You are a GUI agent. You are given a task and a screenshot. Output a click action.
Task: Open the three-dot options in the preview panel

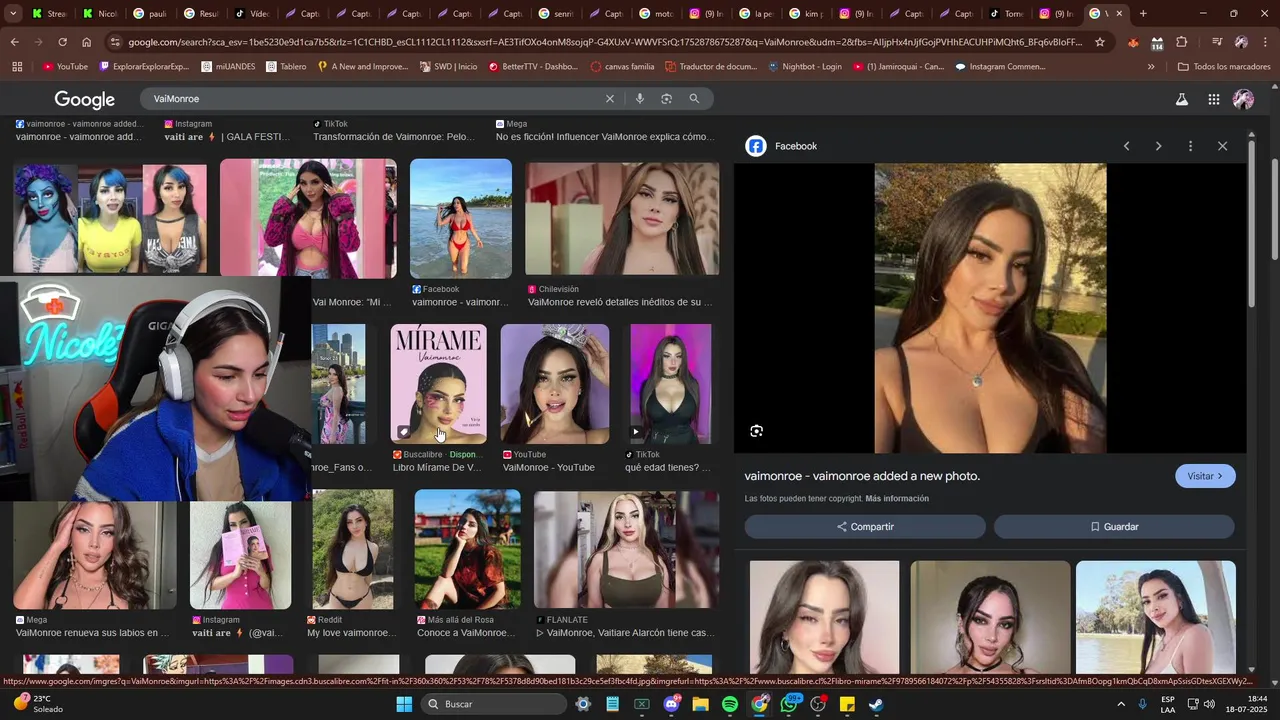[1190, 146]
